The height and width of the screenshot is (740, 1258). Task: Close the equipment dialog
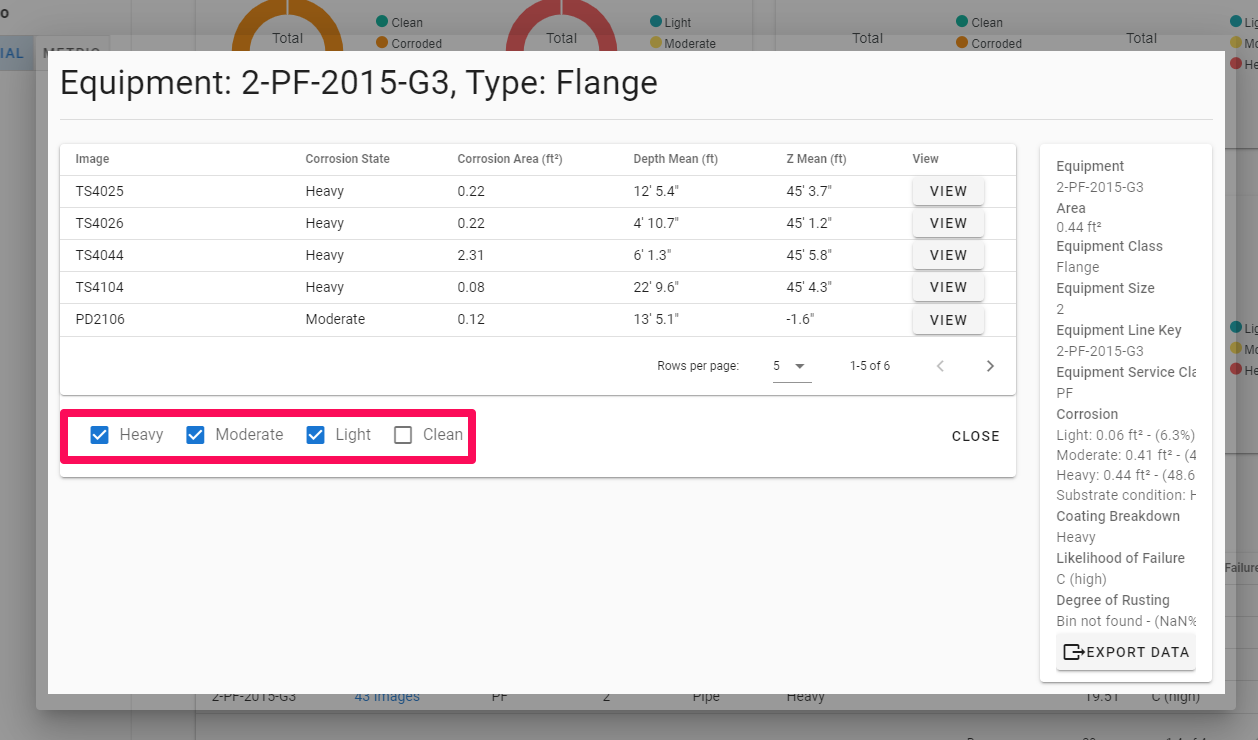(975, 436)
